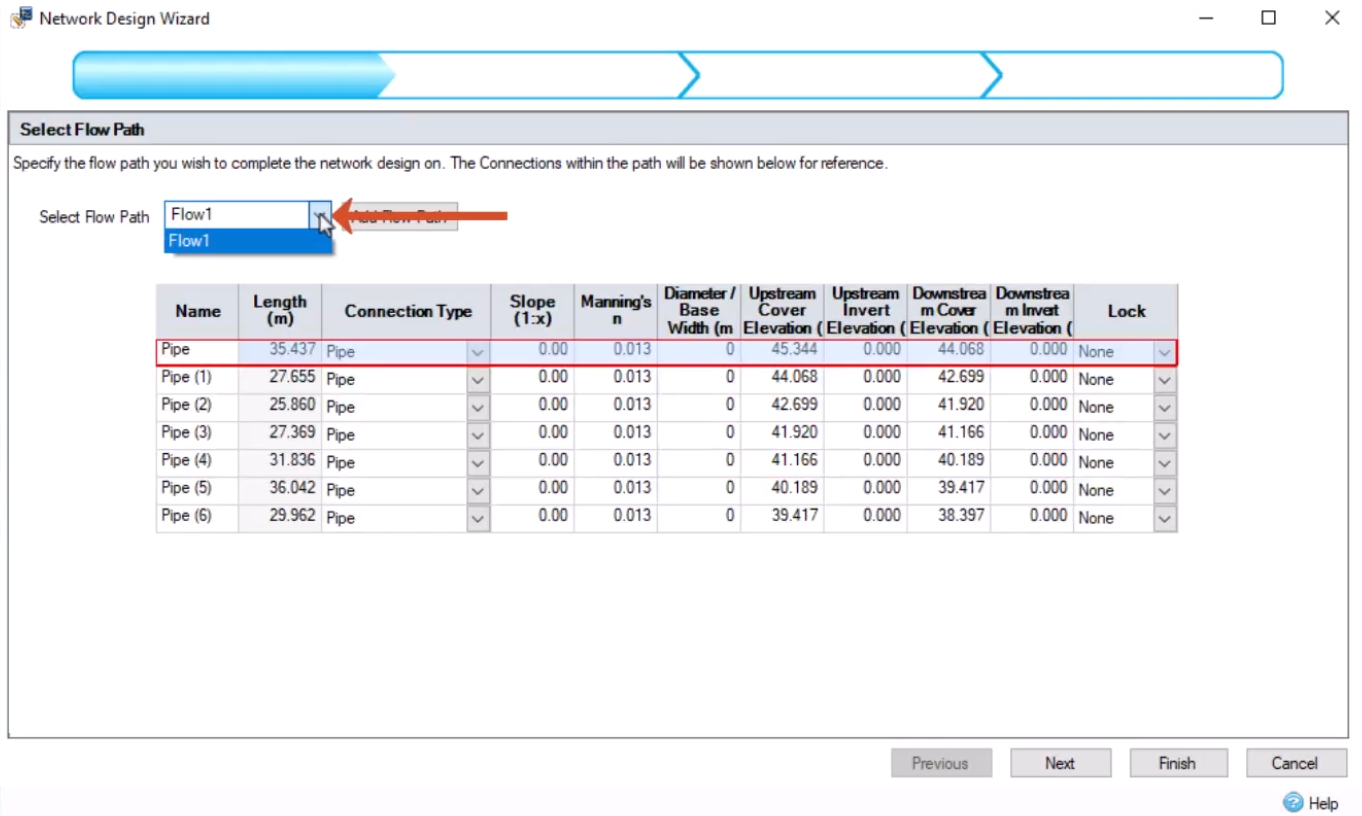Expand Connection Type dropdown for Pipe (4)
Image resolution: width=1362 pixels, height=816 pixels.
pos(478,463)
